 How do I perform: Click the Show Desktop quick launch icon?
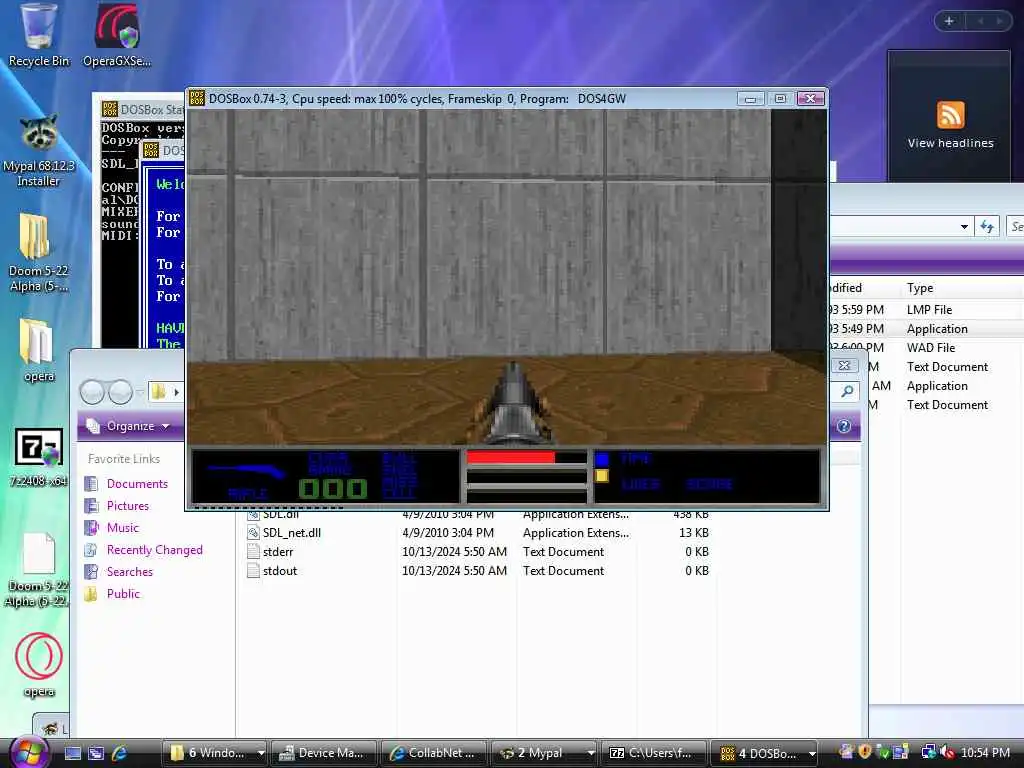[x=72, y=753]
